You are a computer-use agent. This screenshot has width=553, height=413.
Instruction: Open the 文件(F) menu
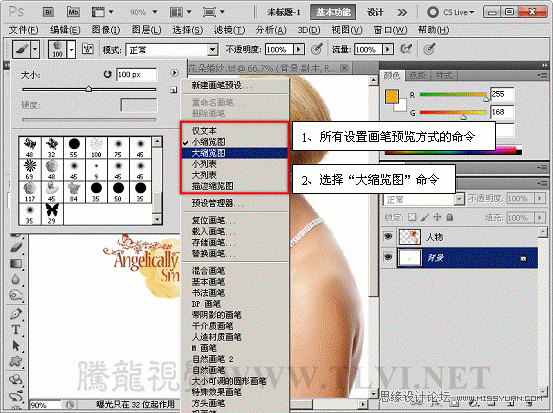tap(23, 30)
